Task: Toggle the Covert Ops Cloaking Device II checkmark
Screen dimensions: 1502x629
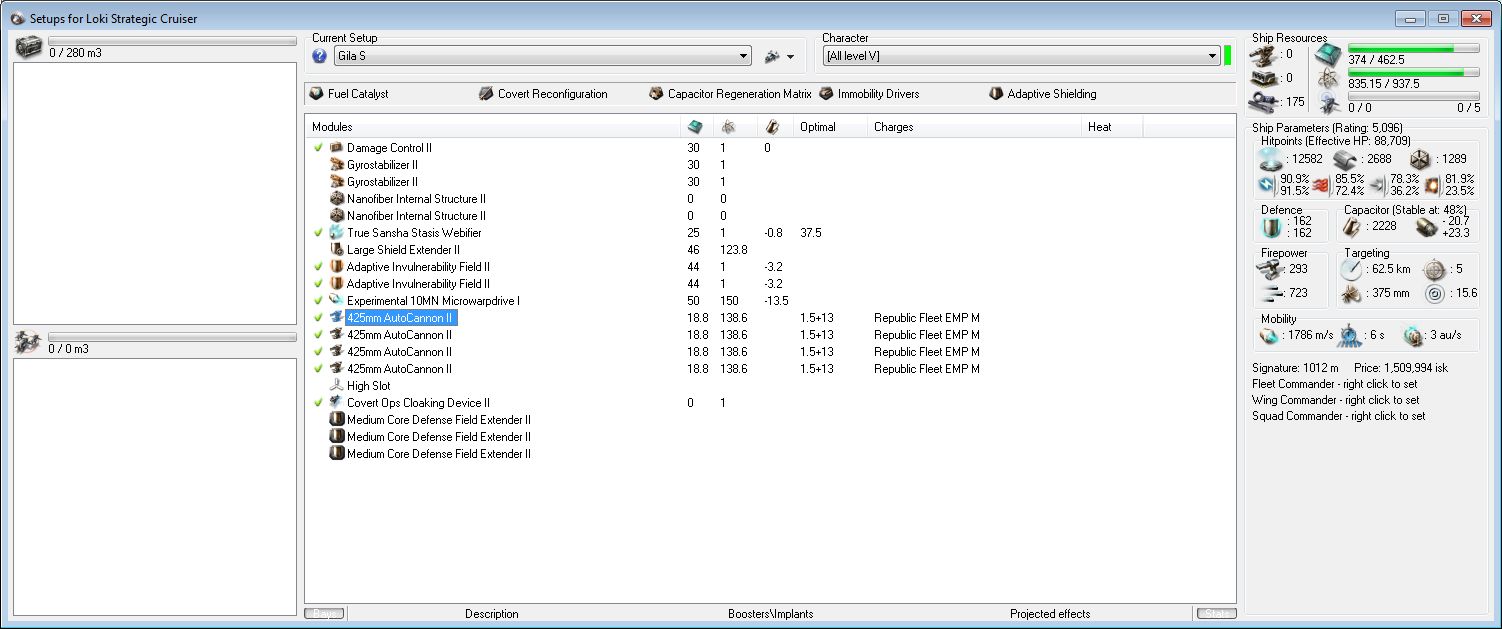Action: tap(318, 403)
